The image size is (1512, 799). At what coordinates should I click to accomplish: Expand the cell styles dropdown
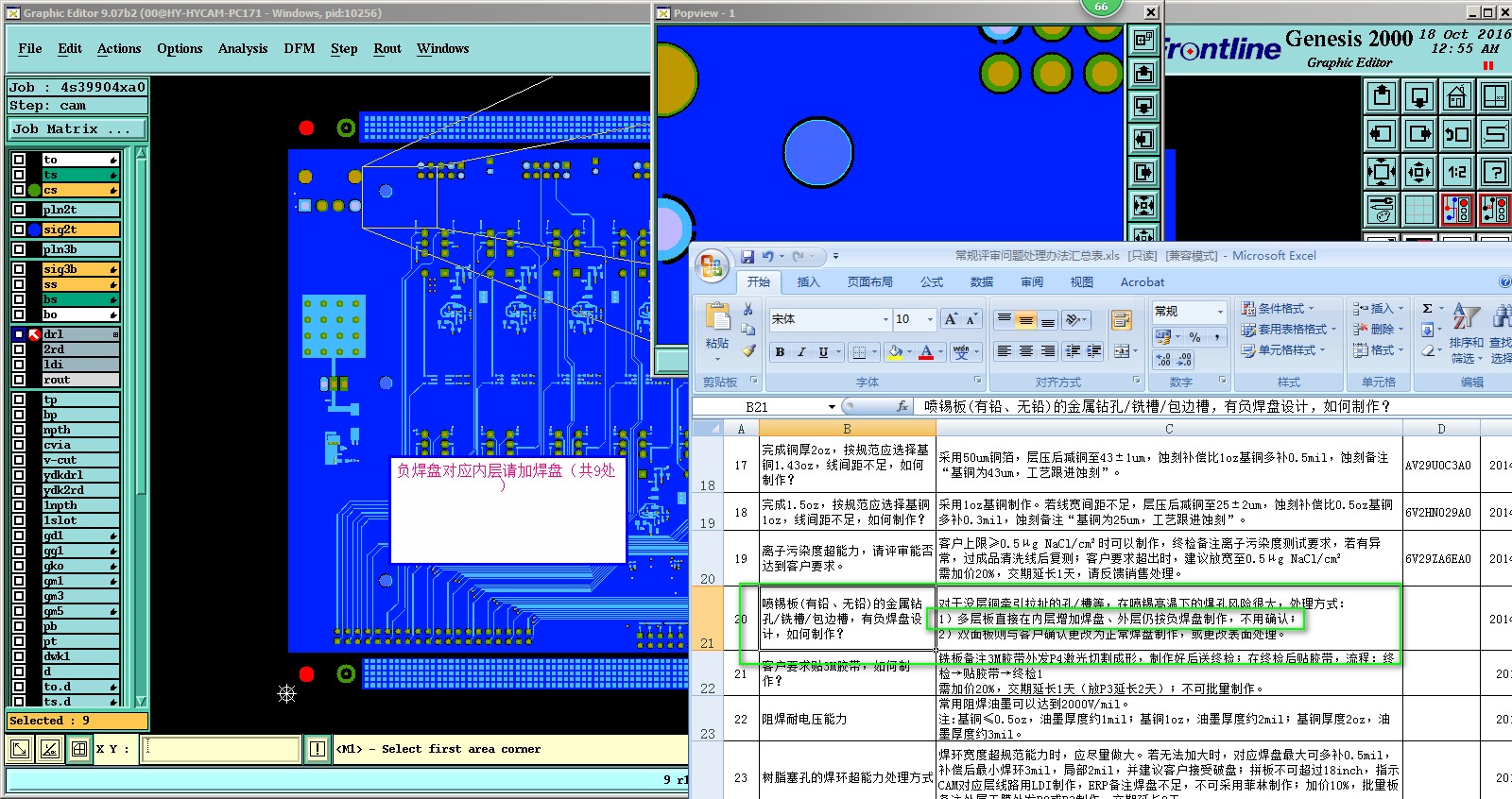1322,350
